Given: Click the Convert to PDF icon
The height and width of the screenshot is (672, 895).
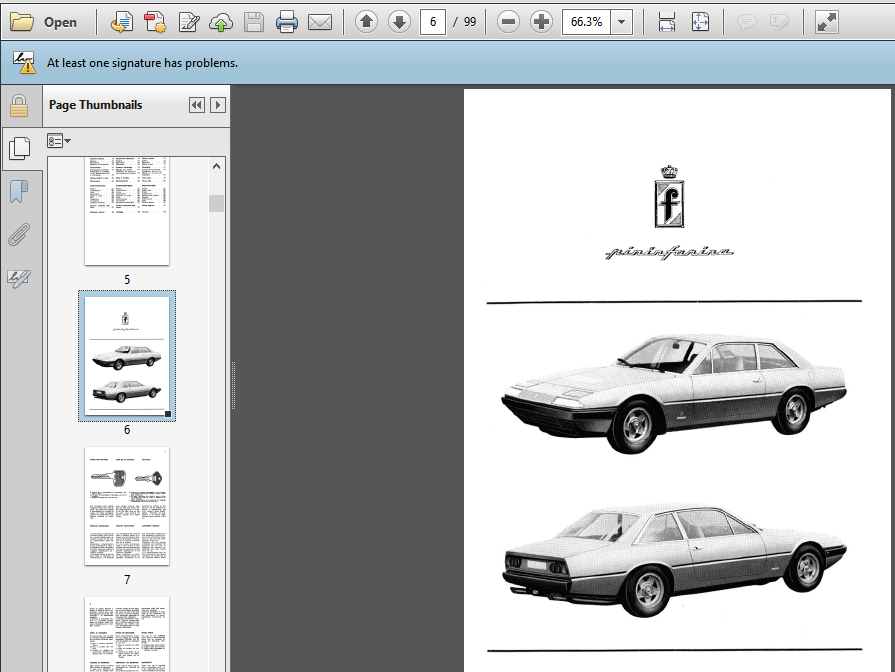Looking at the screenshot, I should pyautogui.click(x=155, y=22).
